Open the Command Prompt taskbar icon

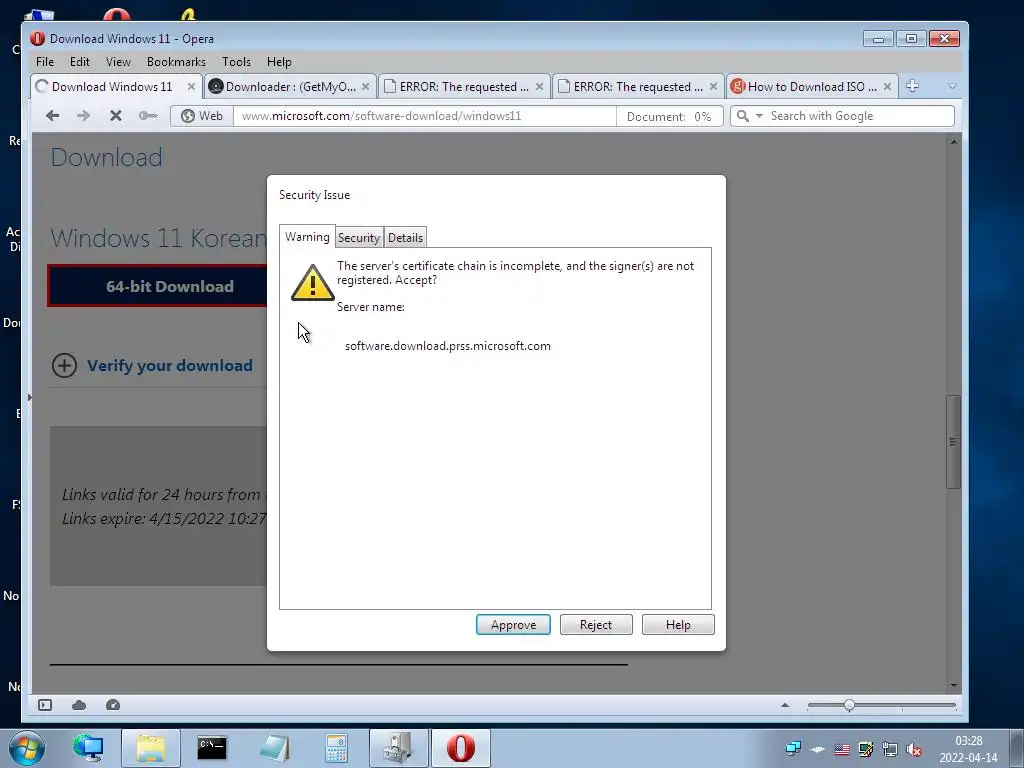[212, 748]
